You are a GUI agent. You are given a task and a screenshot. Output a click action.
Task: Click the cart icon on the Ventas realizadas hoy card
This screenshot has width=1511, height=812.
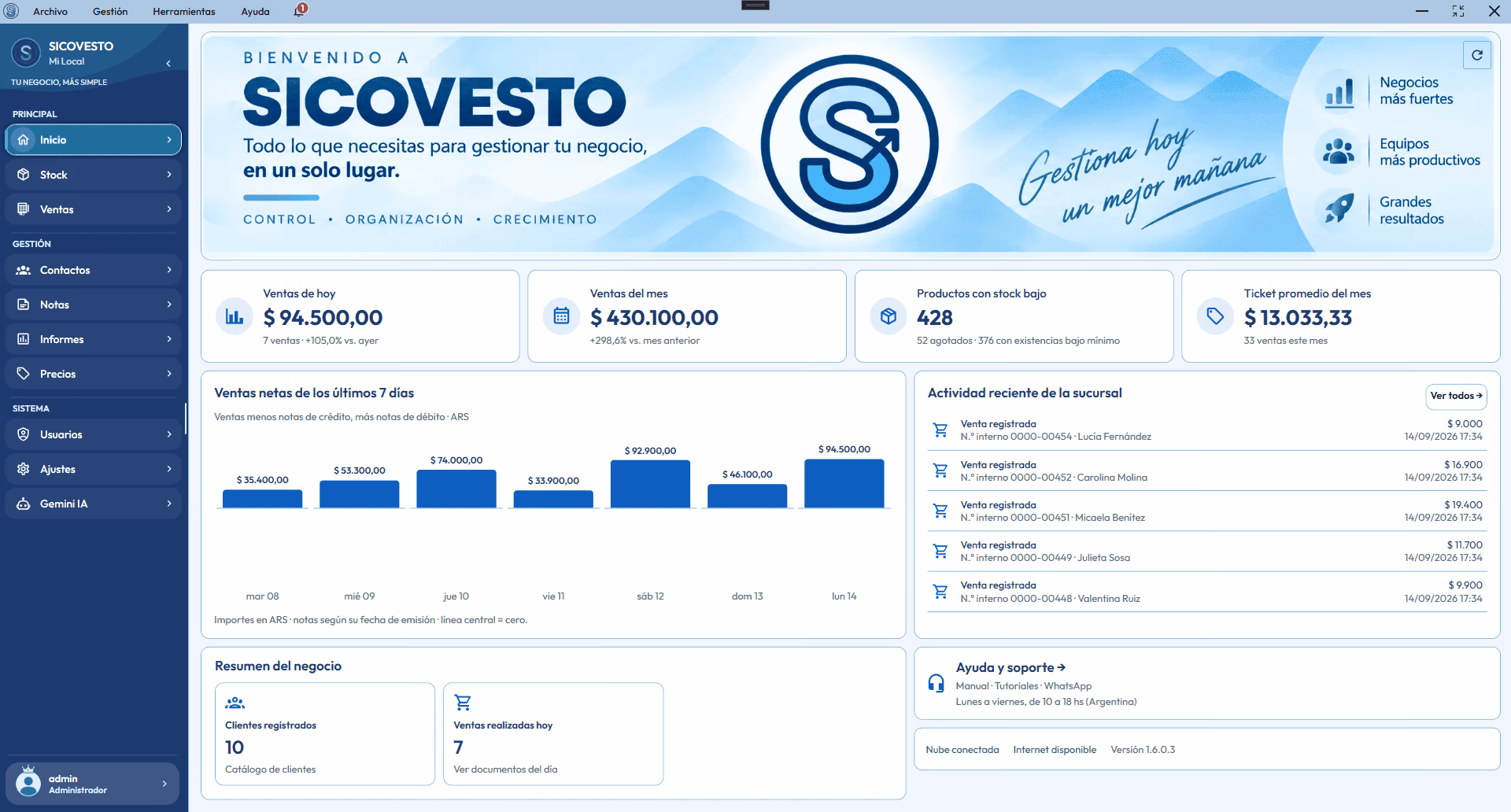point(463,703)
